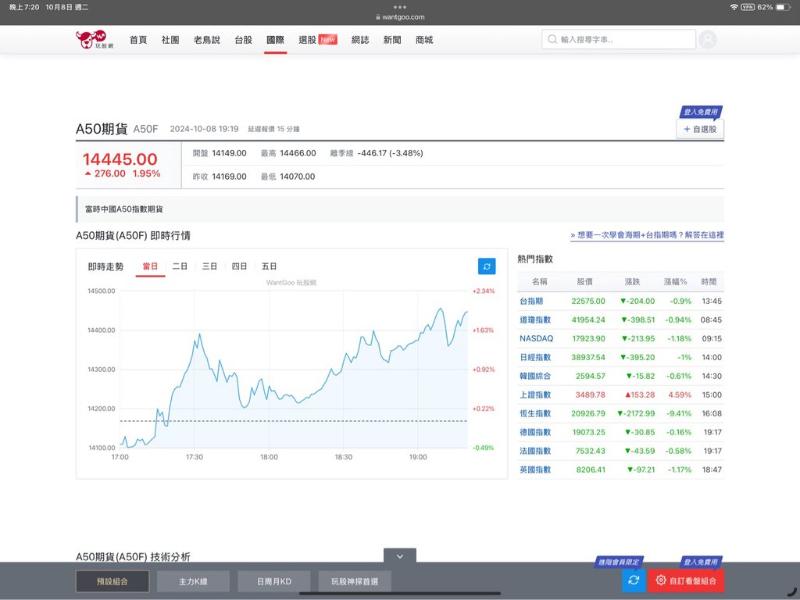Image resolution: width=800 pixels, height=600 pixels.
Task: Switch chart to 五日 tab
Action: tap(269, 266)
